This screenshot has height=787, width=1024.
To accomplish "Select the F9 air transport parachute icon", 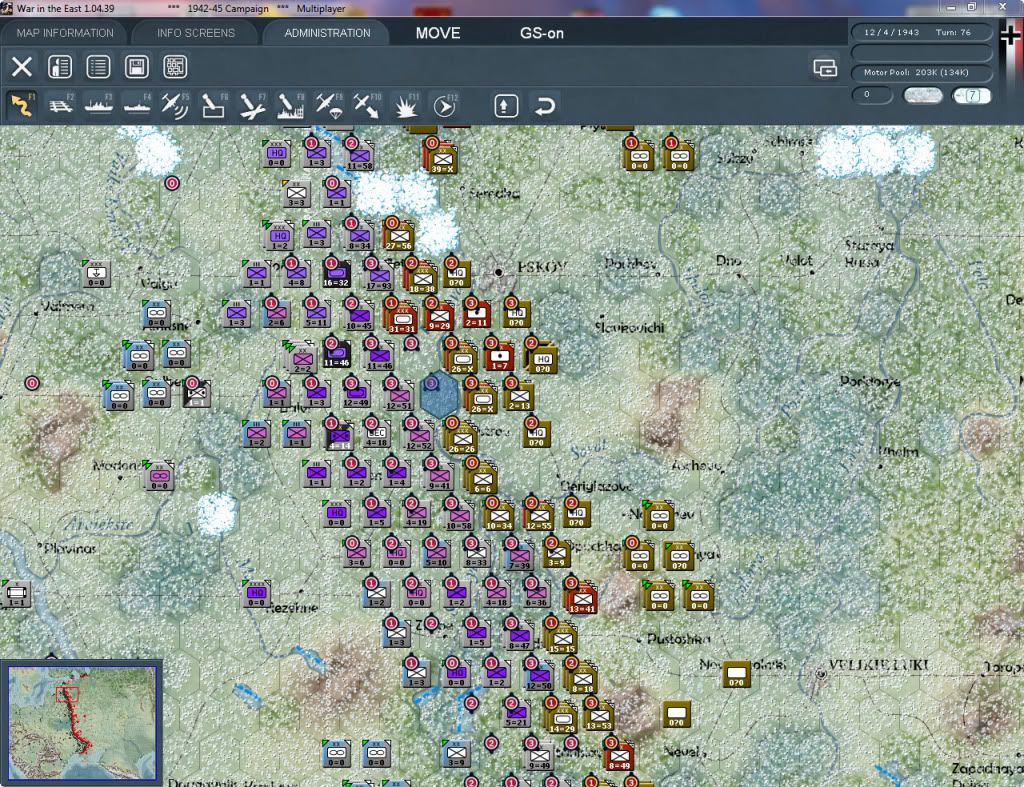I will tap(328, 105).
